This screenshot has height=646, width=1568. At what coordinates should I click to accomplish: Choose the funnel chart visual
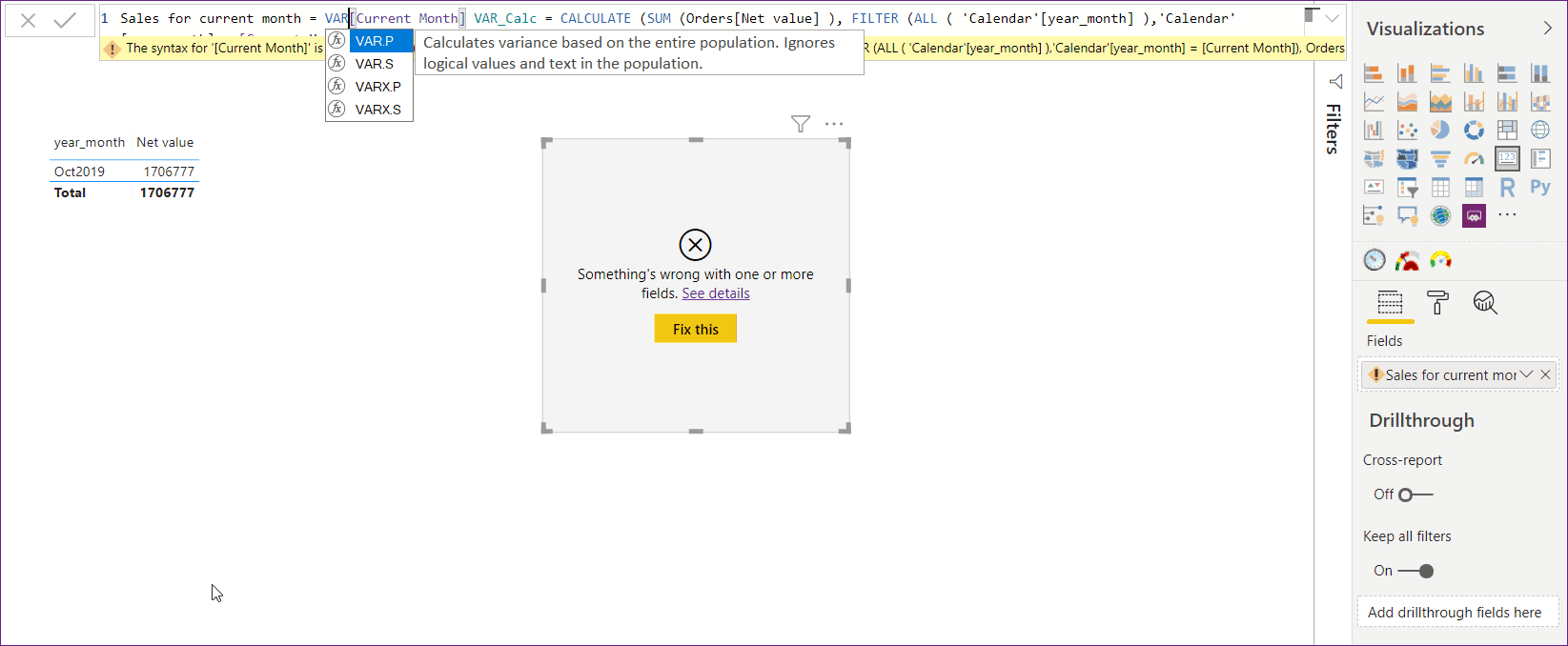point(1440,159)
